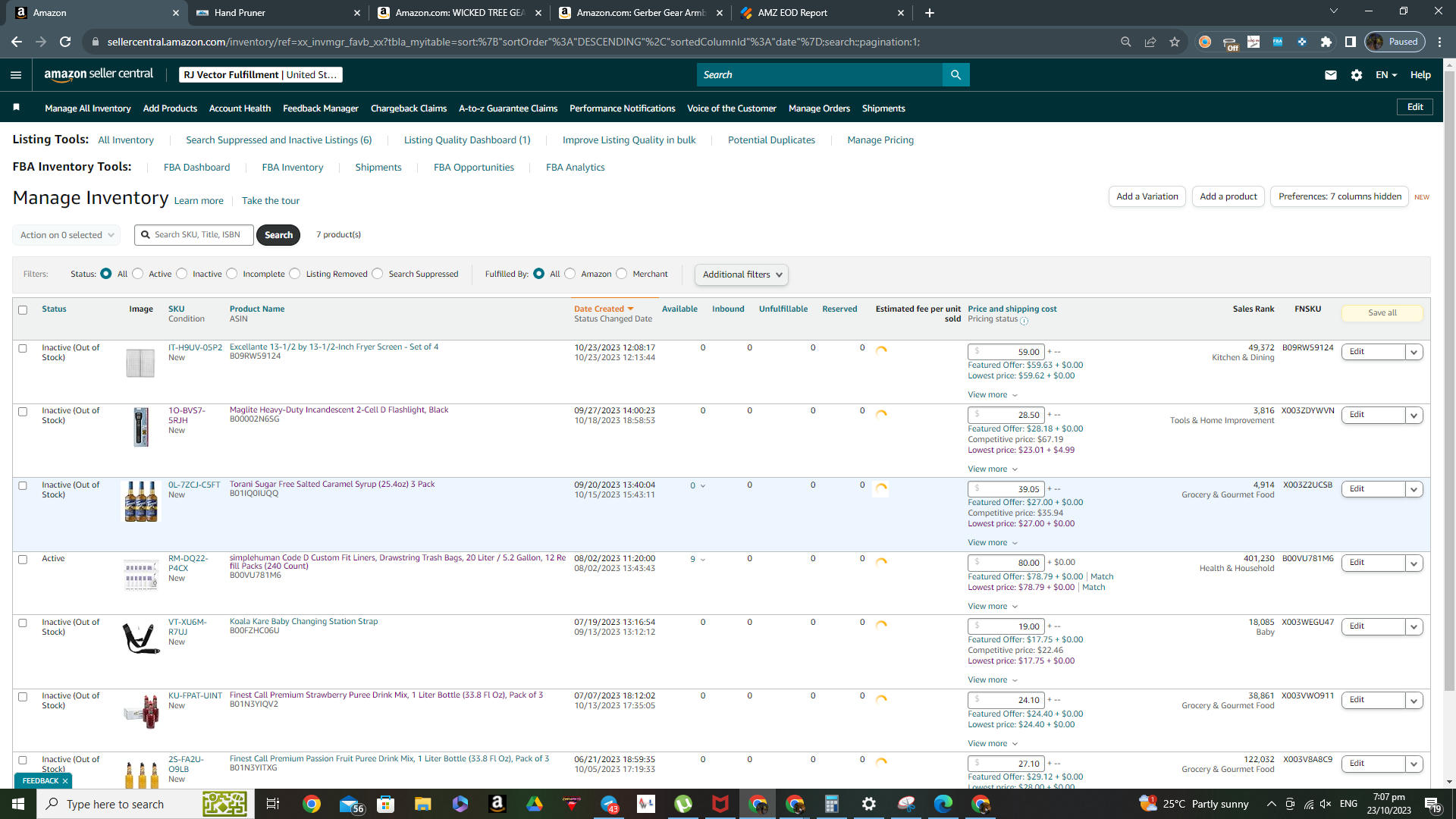Open the settings gear in Seller Central
The width and height of the screenshot is (1456, 819).
[x=1357, y=75]
